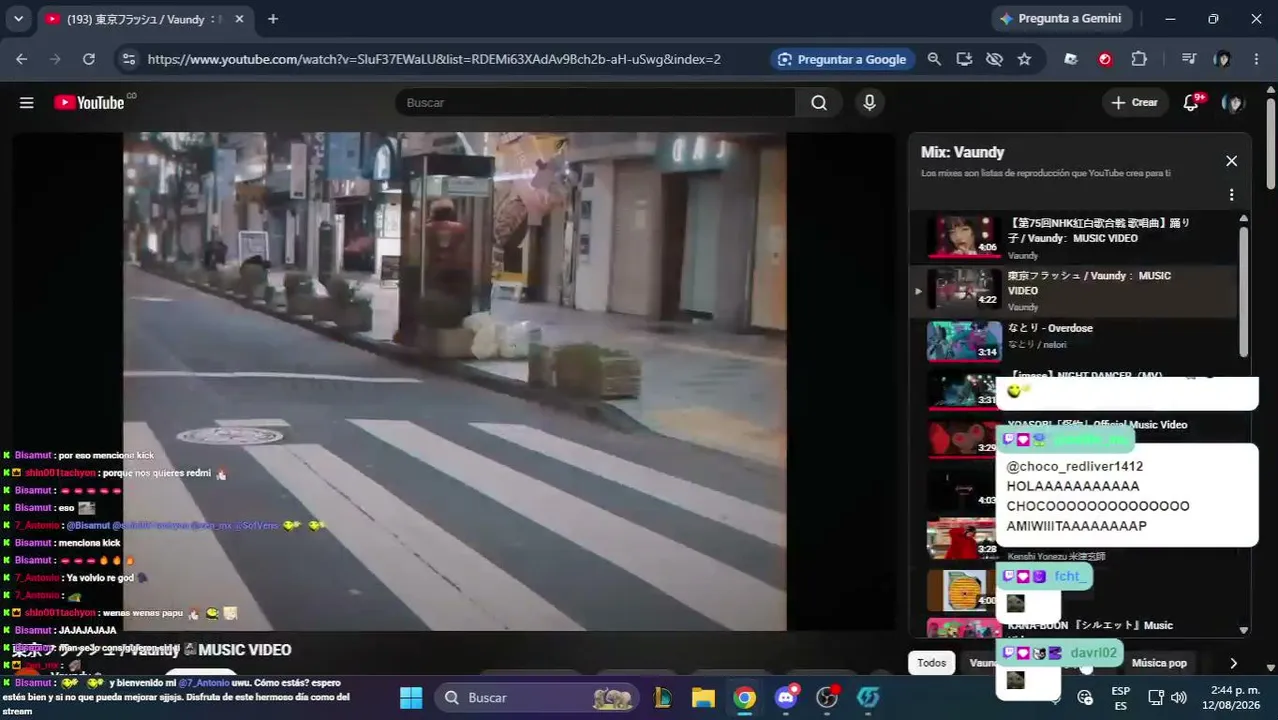1278x720 pixels.
Task: Click the Chrome icon in the taskbar
Action: (744, 697)
